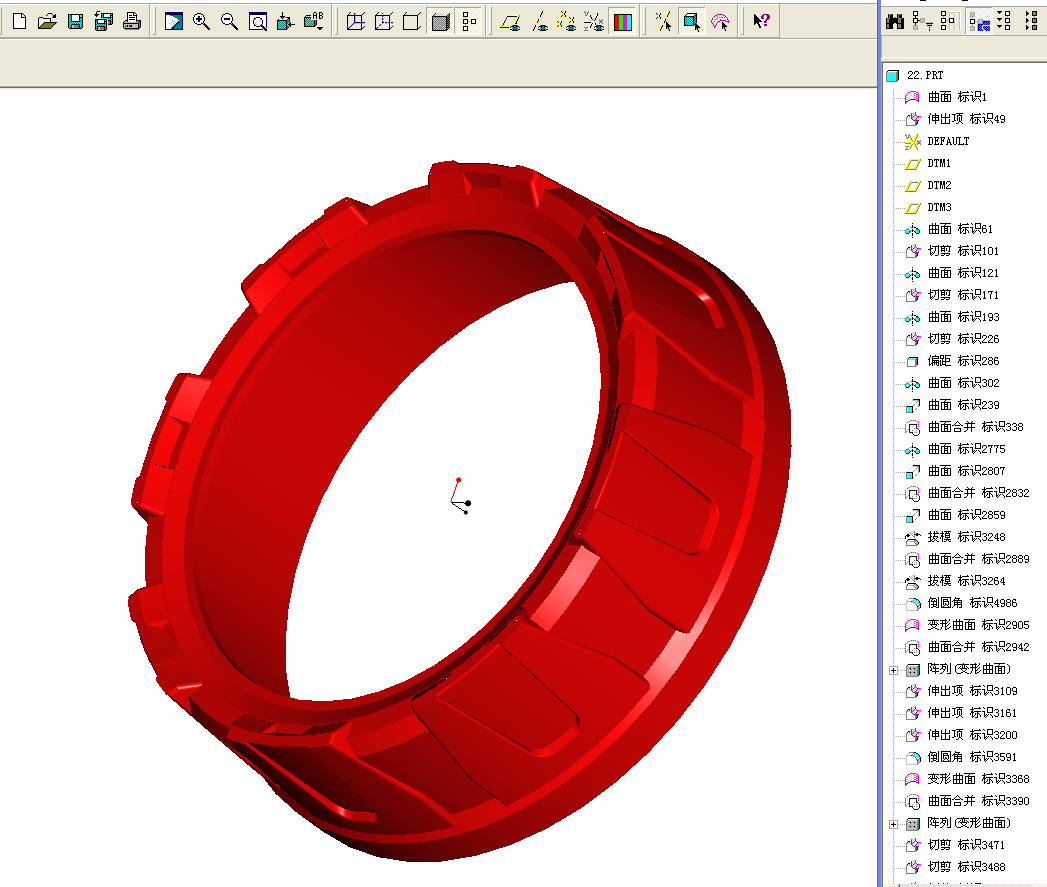Click the 拔模 标识3264 draft icon
Image resolution: width=1047 pixels, height=887 pixels.
912,582
